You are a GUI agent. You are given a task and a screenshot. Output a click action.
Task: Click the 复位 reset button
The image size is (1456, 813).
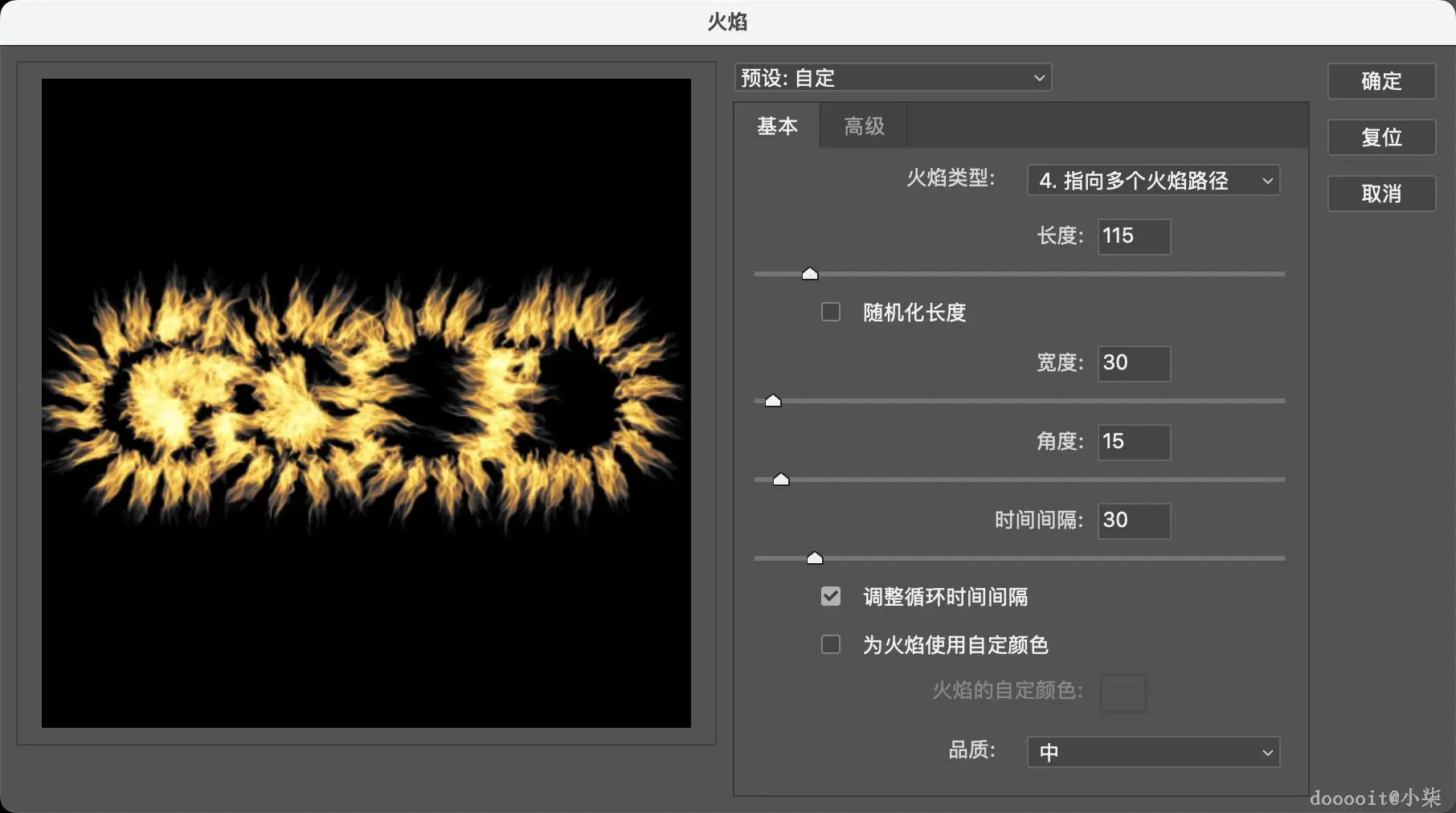pos(1381,137)
